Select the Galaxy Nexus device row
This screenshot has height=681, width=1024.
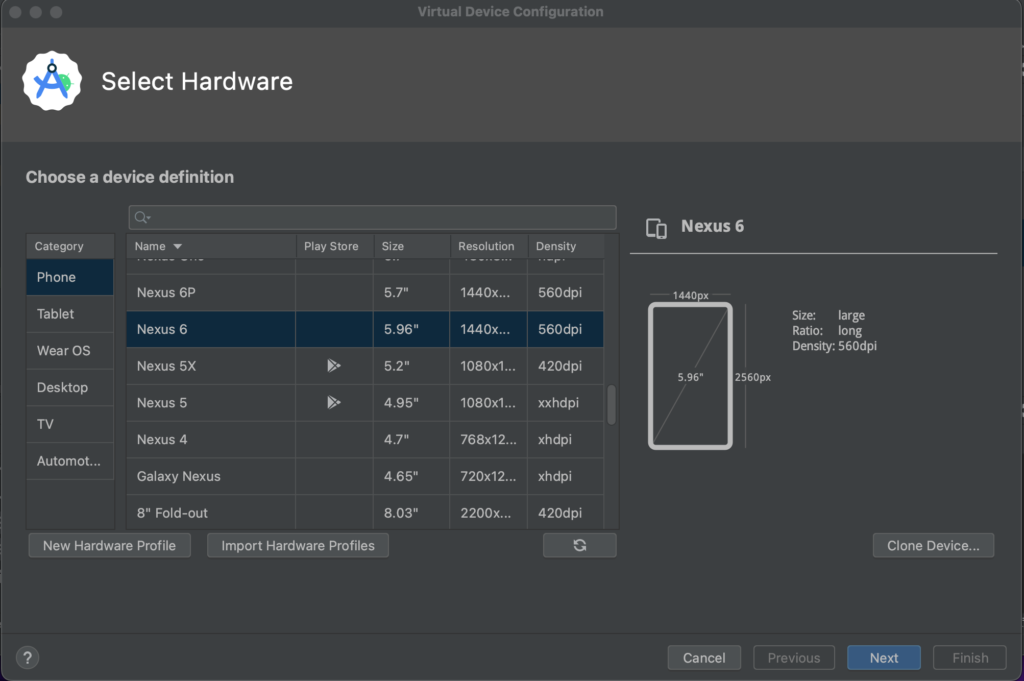[365, 476]
